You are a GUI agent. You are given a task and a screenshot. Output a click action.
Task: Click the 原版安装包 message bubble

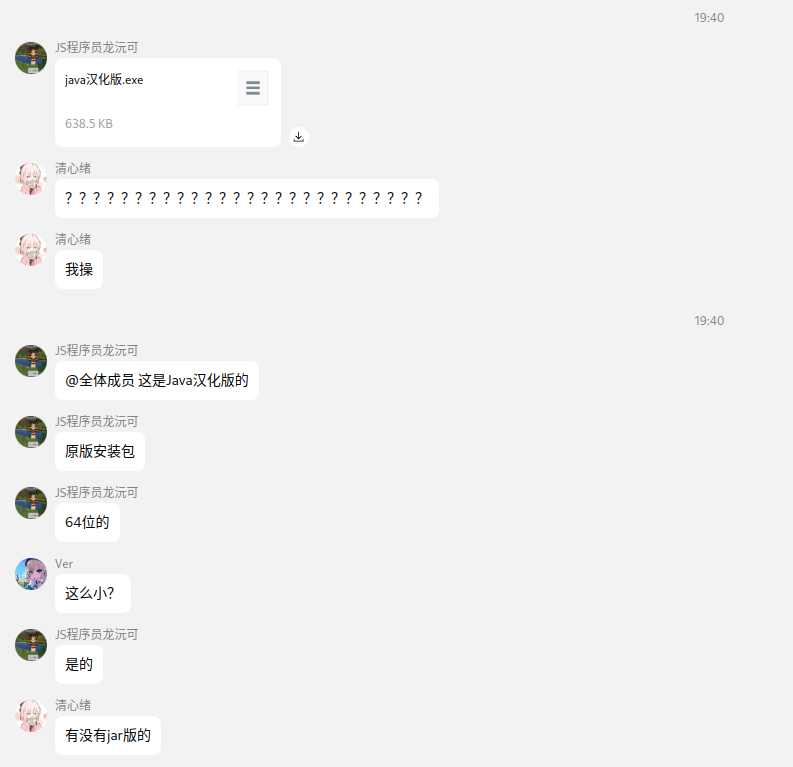100,452
